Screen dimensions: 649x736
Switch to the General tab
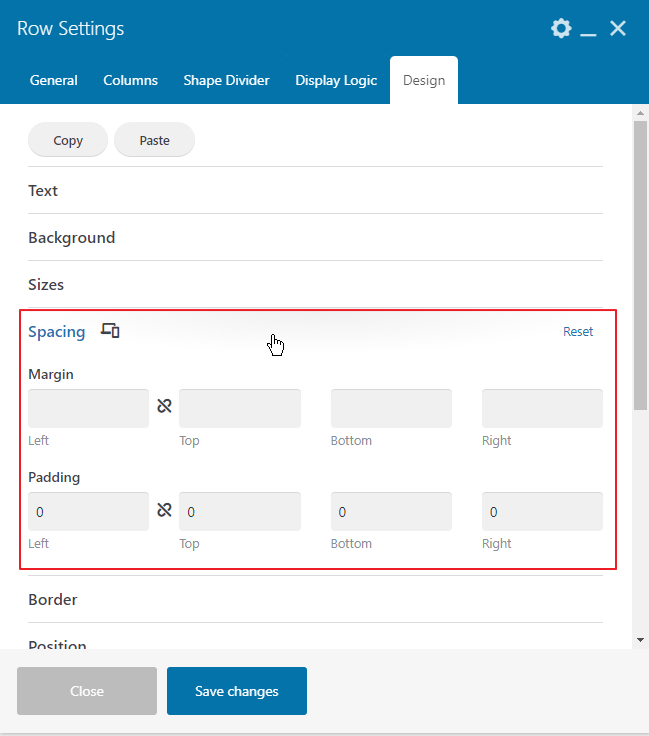[x=53, y=80]
